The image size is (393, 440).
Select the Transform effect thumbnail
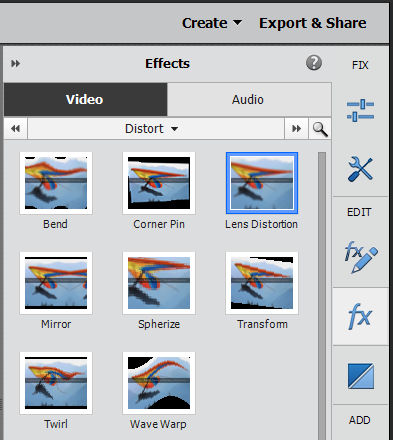coord(262,283)
